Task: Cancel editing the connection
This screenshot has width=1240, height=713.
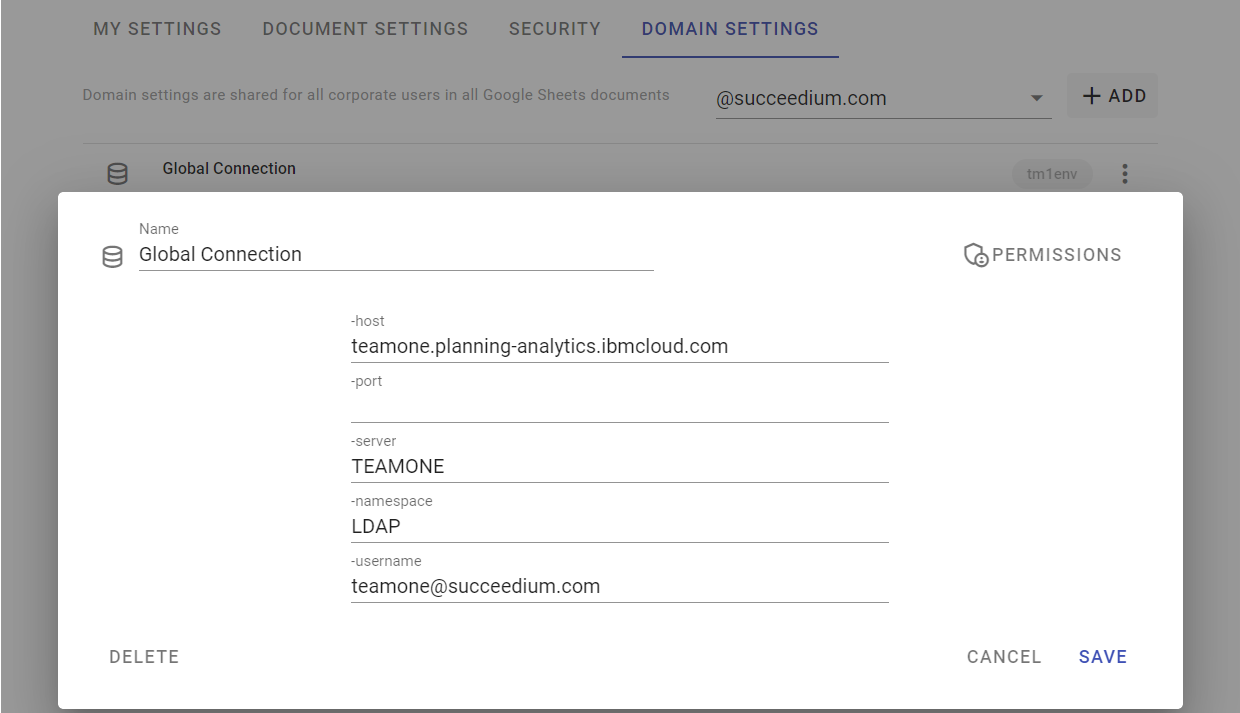Action: [1004, 657]
